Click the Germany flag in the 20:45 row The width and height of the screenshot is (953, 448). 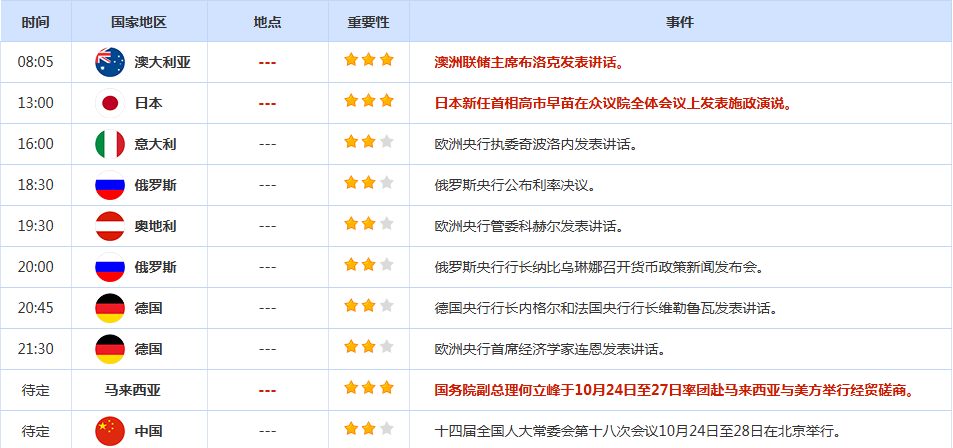(109, 308)
